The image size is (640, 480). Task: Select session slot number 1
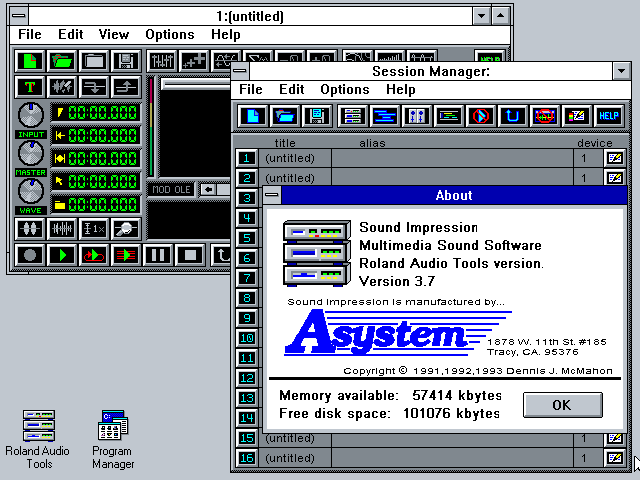[x=247, y=158]
